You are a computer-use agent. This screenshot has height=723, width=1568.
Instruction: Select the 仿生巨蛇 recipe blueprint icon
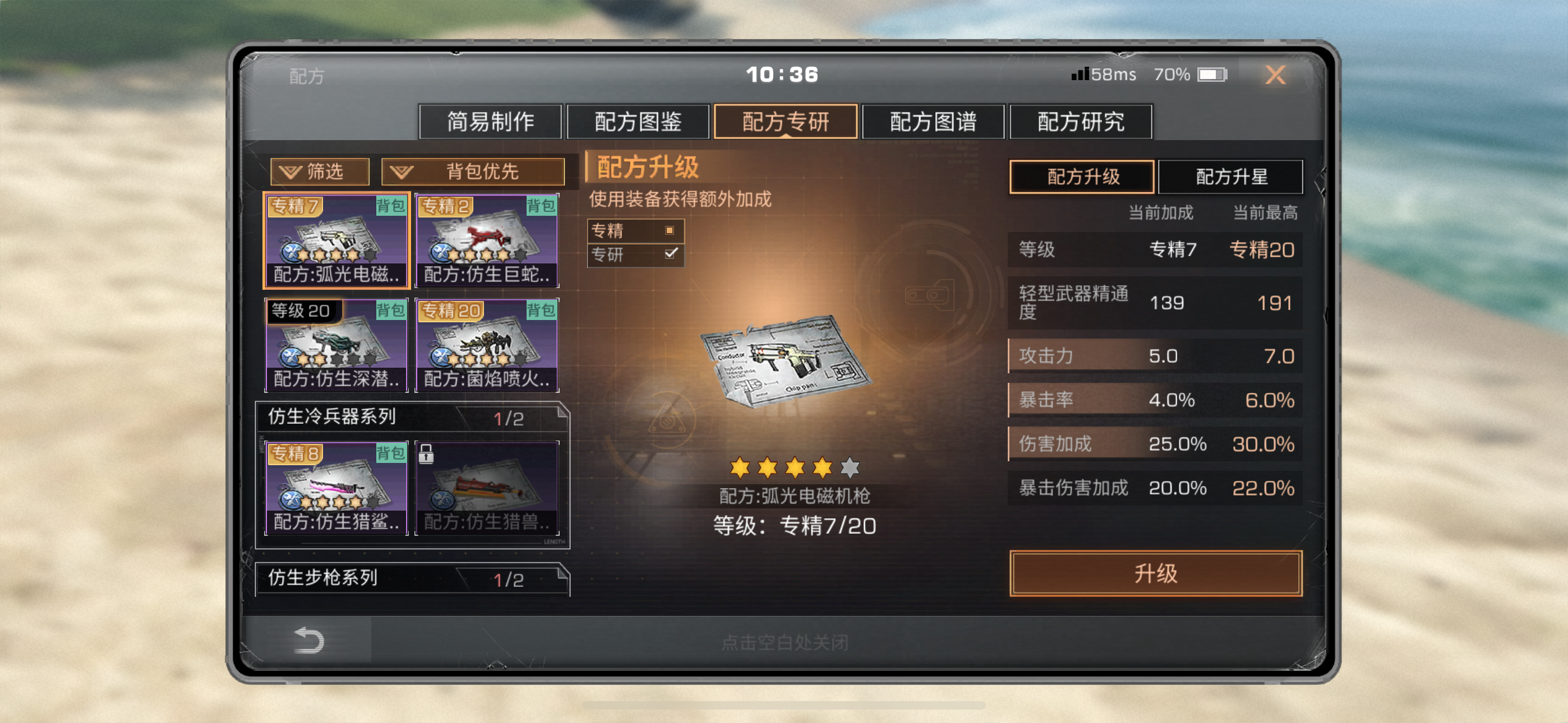coord(487,240)
